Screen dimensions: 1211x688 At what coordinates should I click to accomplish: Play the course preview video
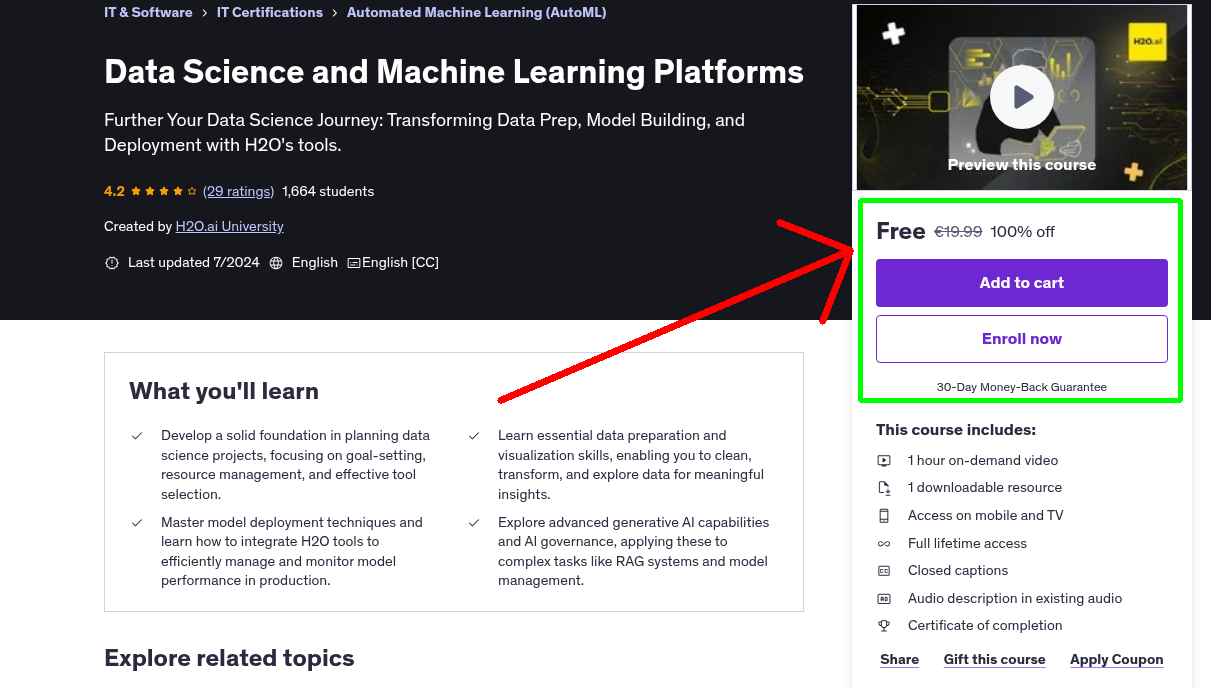pos(1021,96)
